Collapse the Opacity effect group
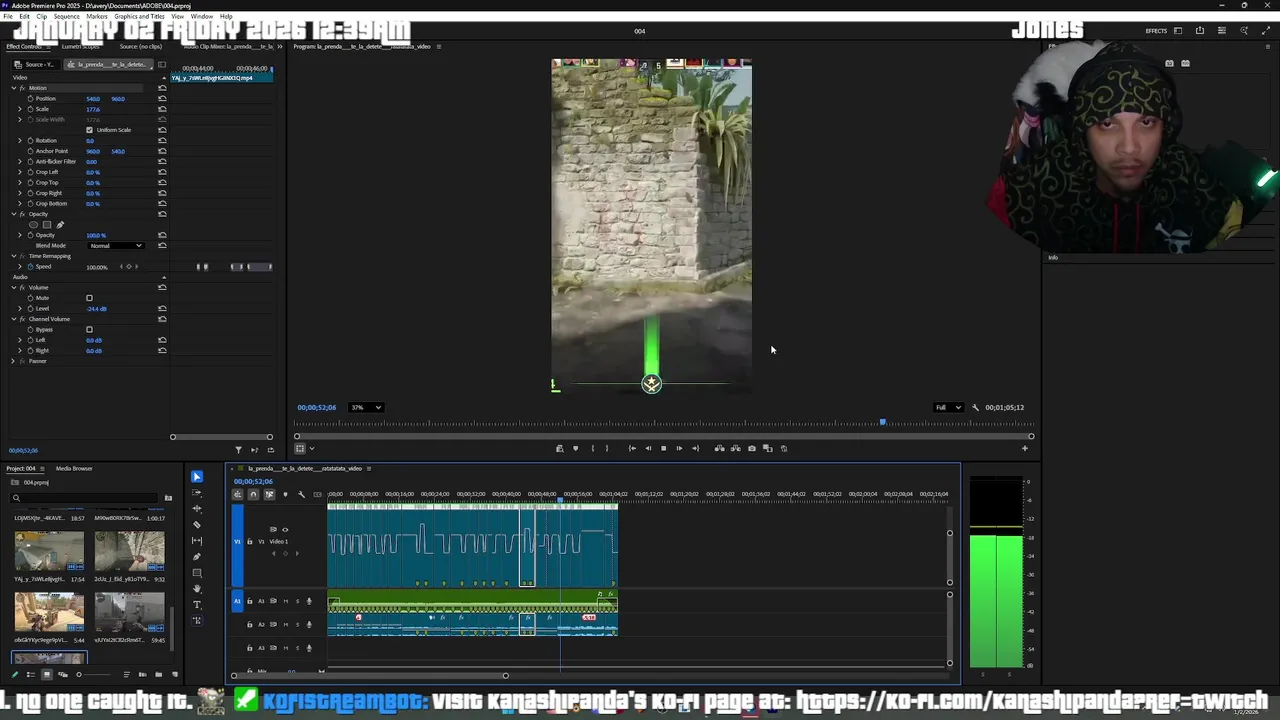1280x720 pixels. 14,214
